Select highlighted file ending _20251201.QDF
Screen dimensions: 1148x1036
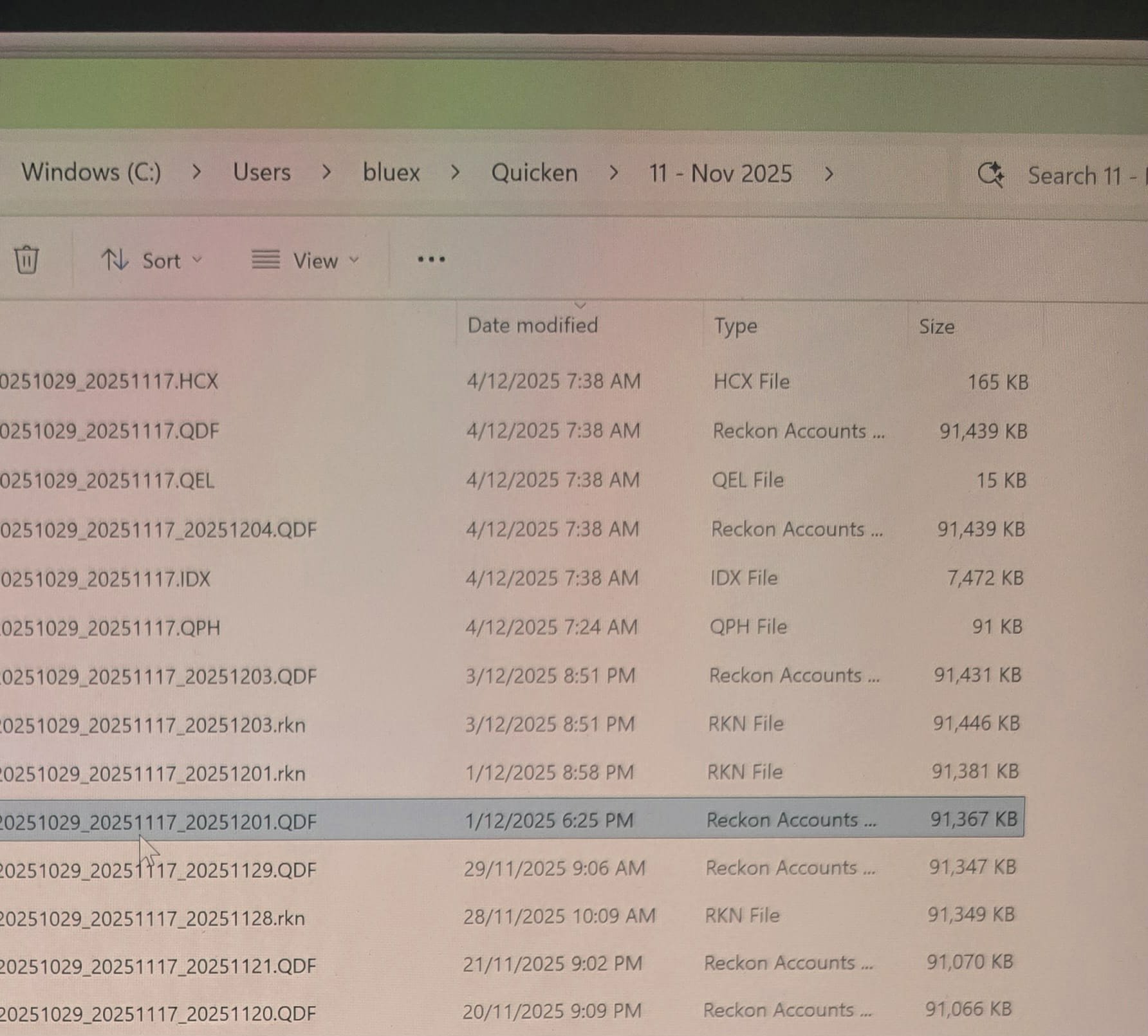158,822
